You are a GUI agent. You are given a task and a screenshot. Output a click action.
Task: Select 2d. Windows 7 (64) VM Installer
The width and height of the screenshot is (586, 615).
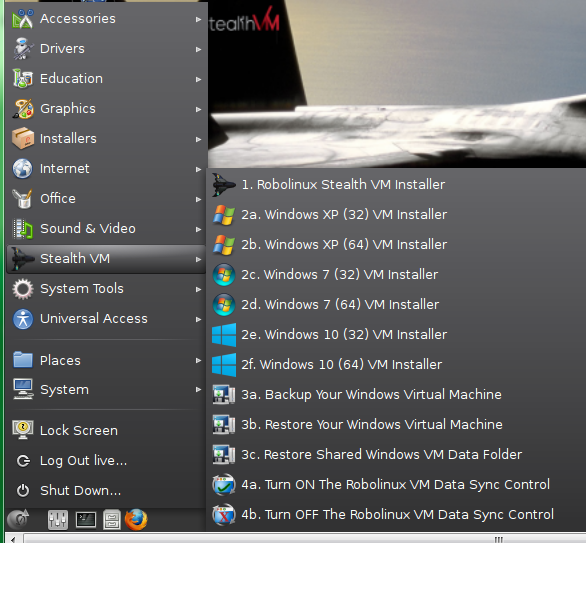tap(396, 305)
